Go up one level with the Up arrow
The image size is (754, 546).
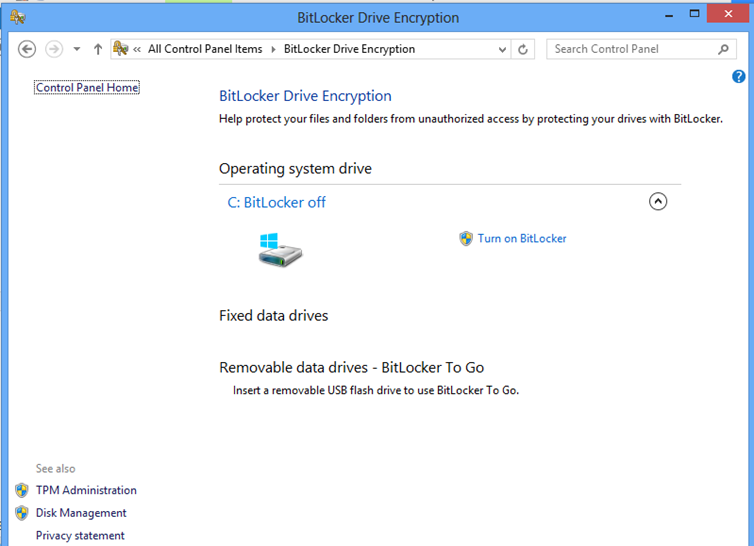tap(98, 49)
